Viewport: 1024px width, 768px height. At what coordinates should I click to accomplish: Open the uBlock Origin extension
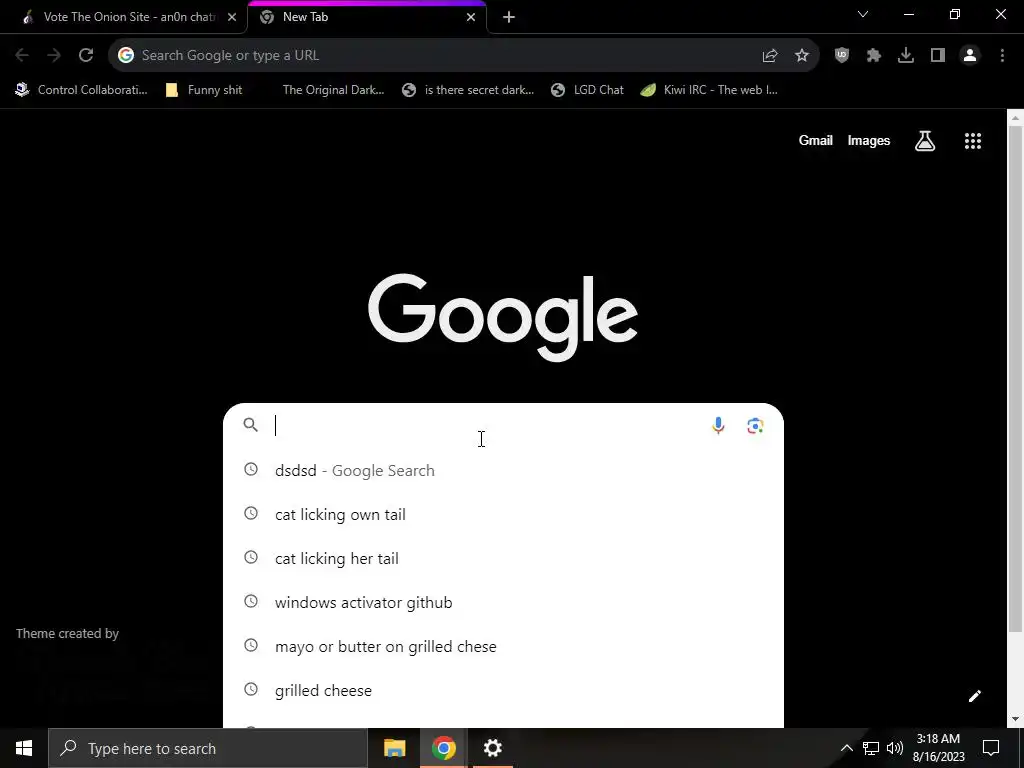842,56
